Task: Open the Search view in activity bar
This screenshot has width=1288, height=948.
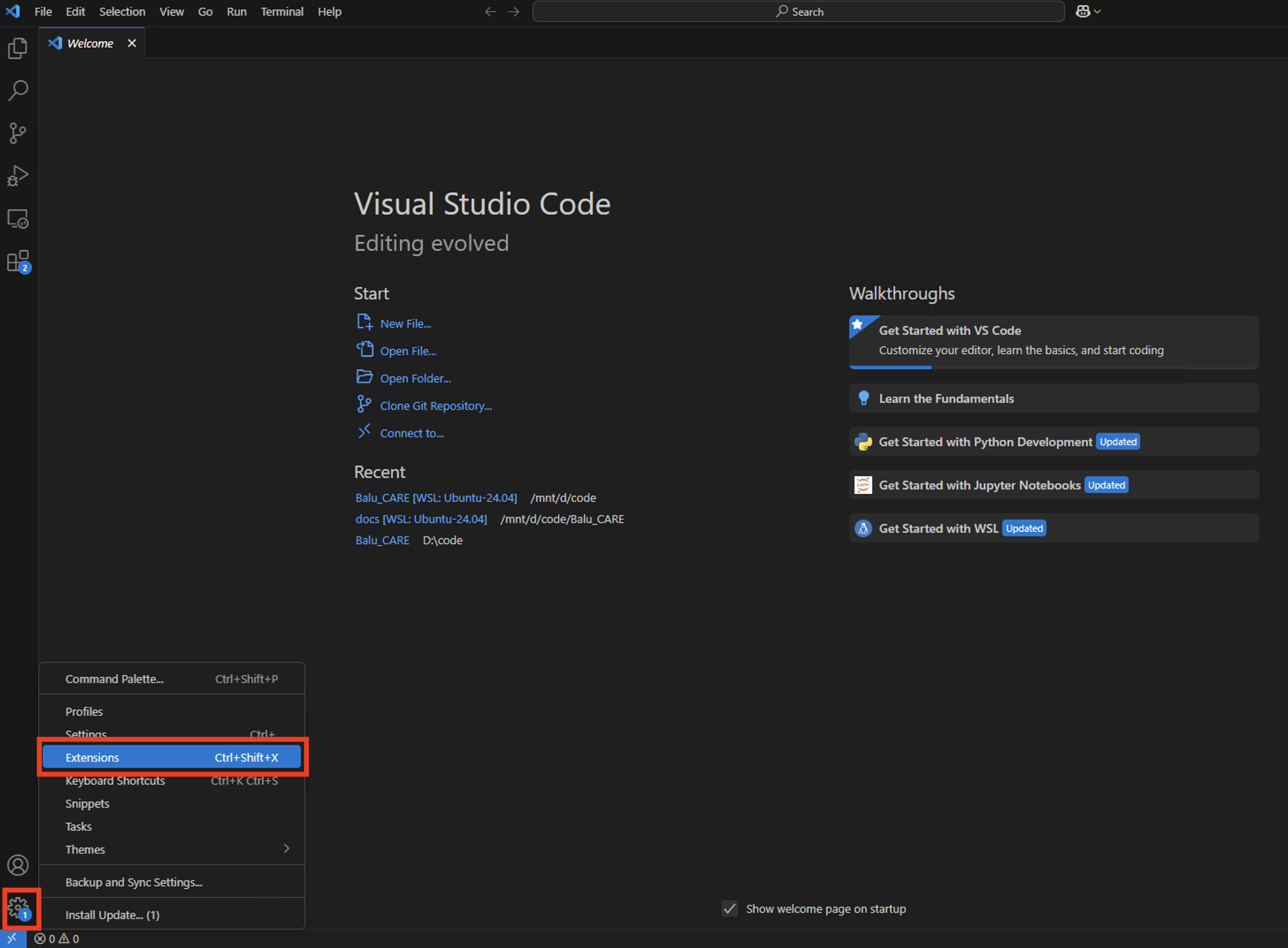Action: click(x=18, y=91)
